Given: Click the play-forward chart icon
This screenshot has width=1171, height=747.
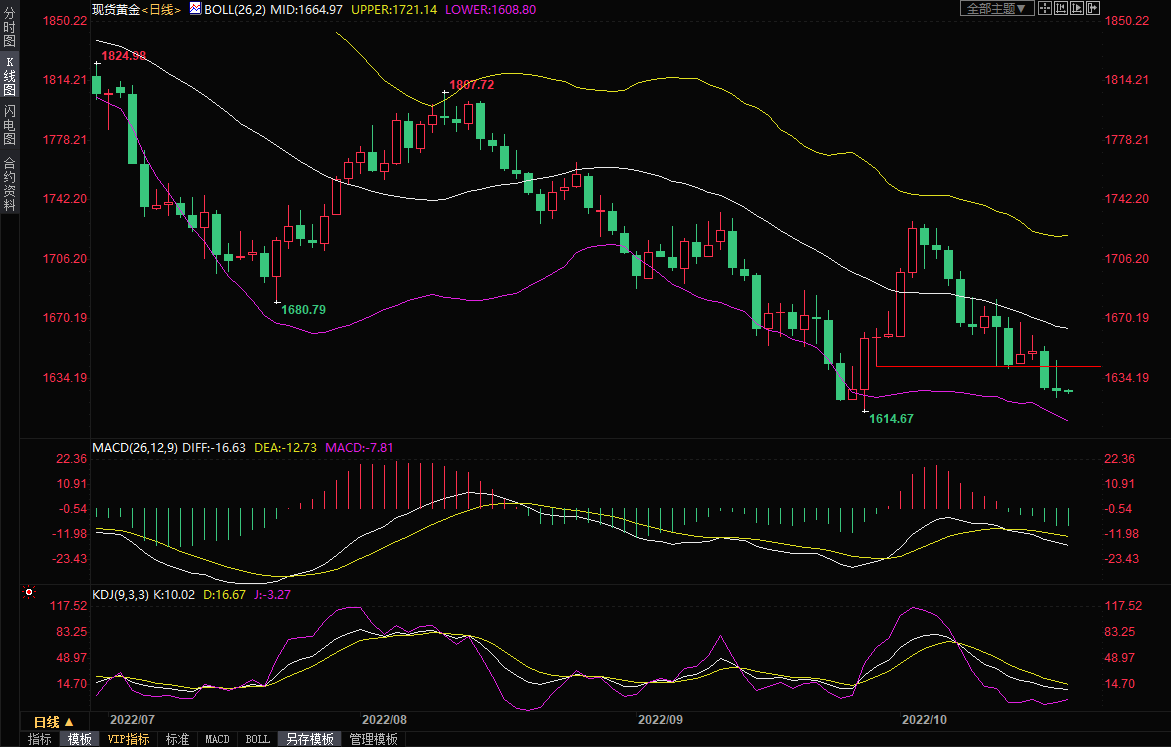Looking at the screenshot, I should tap(1077, 8).
